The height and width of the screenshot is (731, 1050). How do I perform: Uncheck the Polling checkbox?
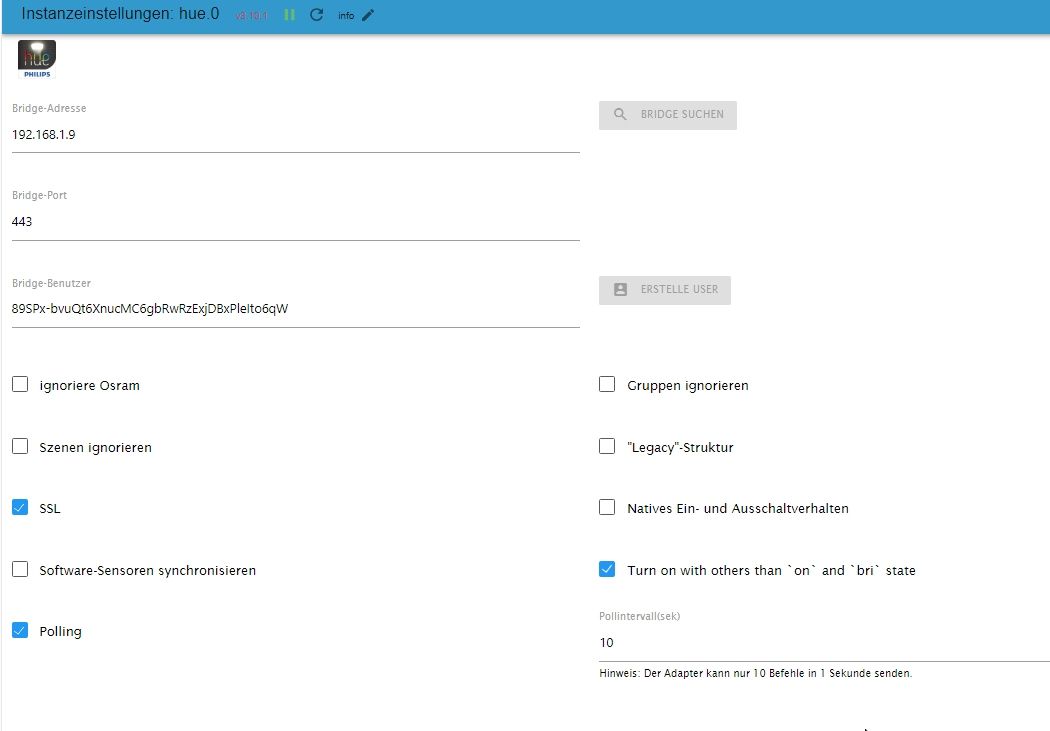[20, 631]
